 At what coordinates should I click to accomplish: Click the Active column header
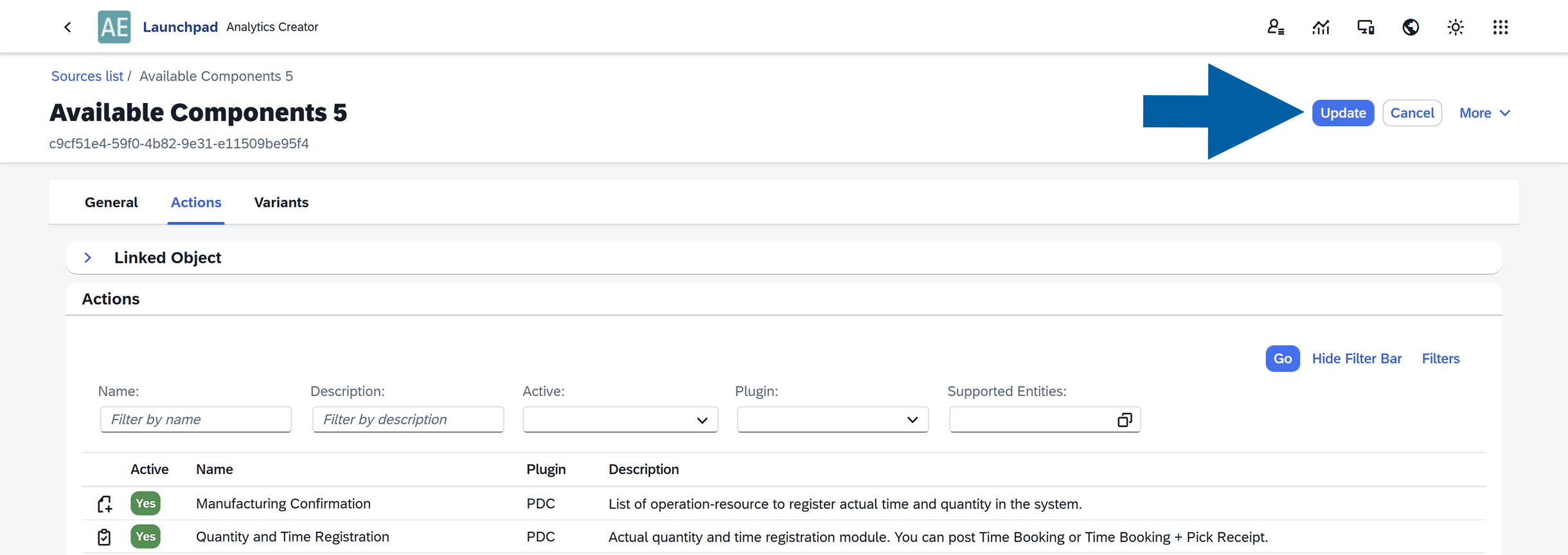click(x=149, y=469)
